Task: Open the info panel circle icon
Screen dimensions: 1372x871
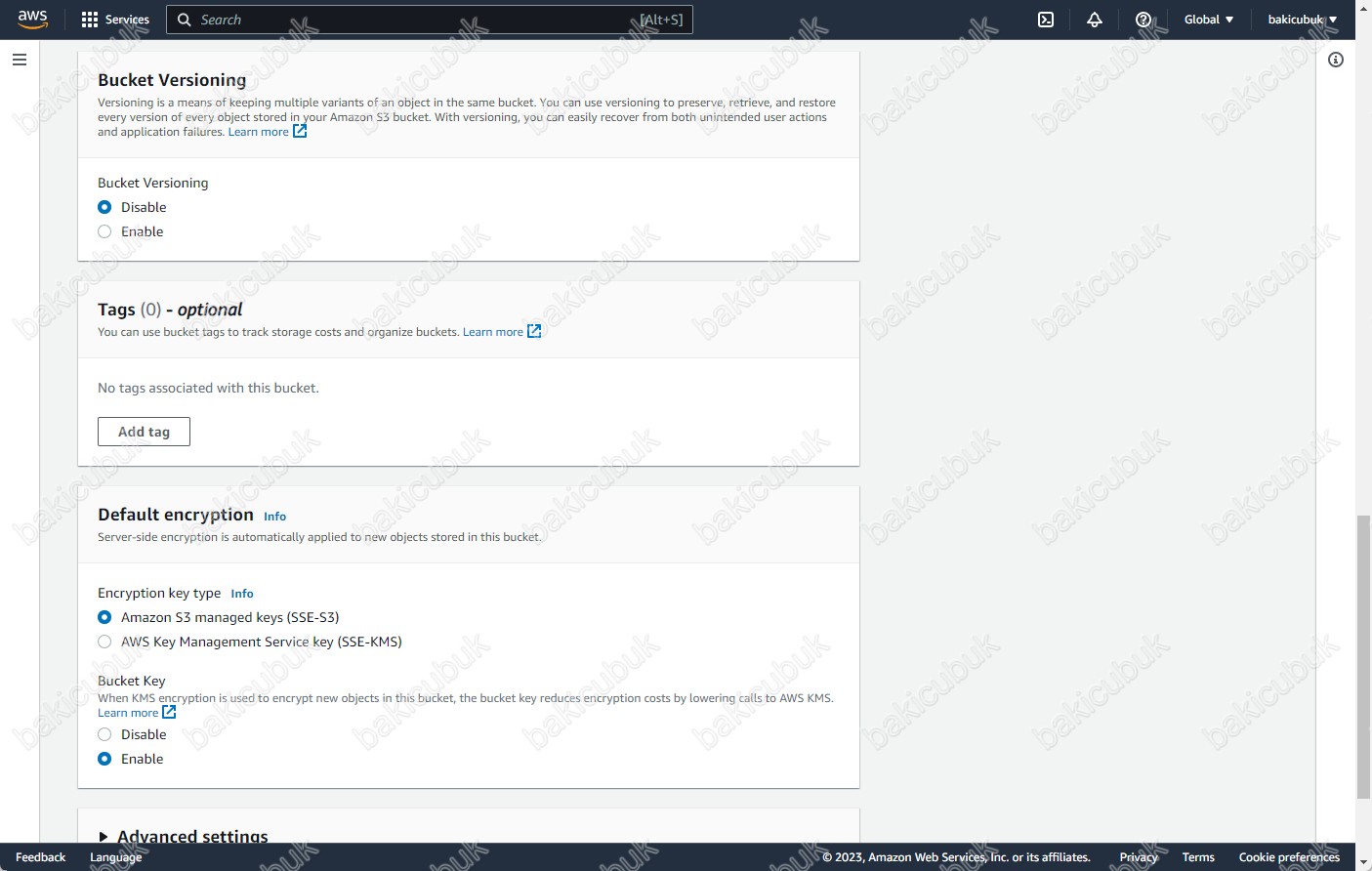Action: point(1336,60)
